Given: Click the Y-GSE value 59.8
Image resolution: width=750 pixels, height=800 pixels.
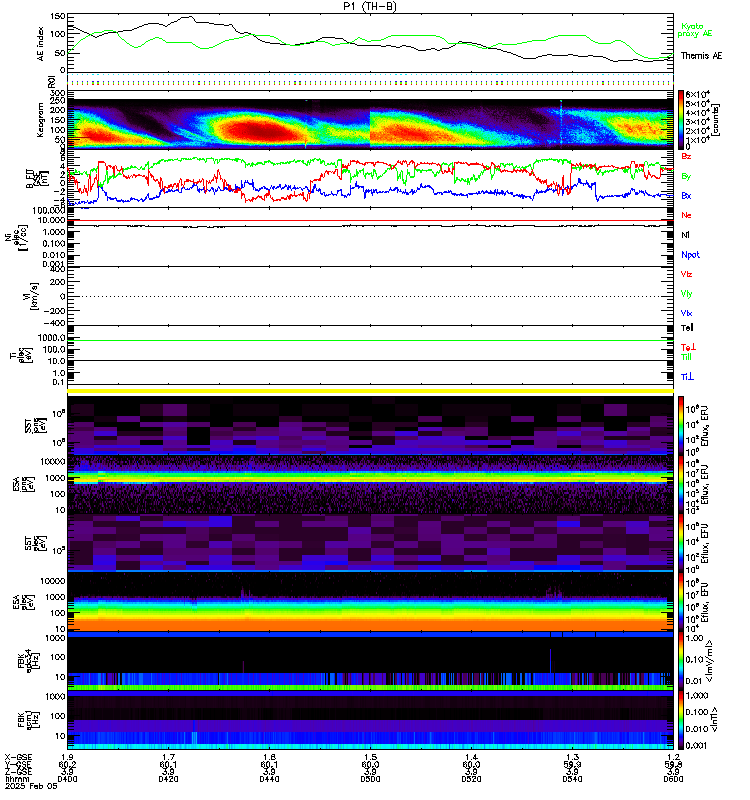Looking at the screenshot, I should (673, 765).
